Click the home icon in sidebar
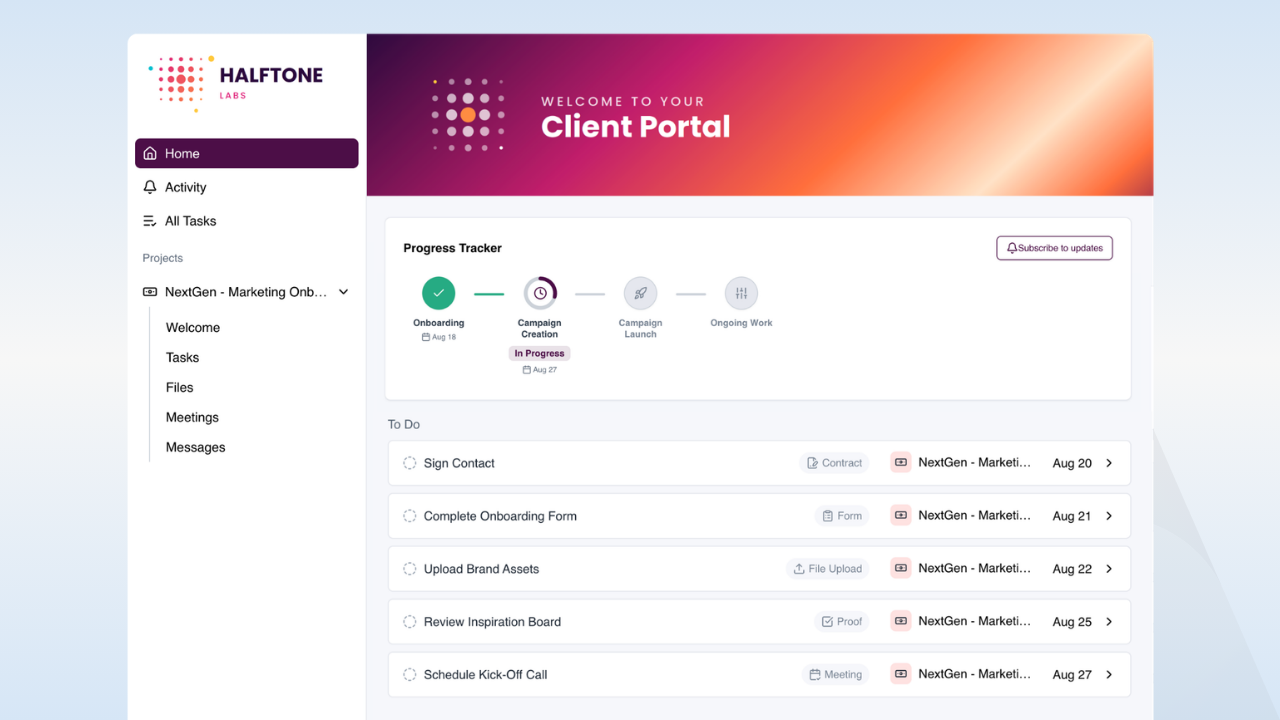The width and height of the screenshot is (1280, 720). [x=150, y=153]
